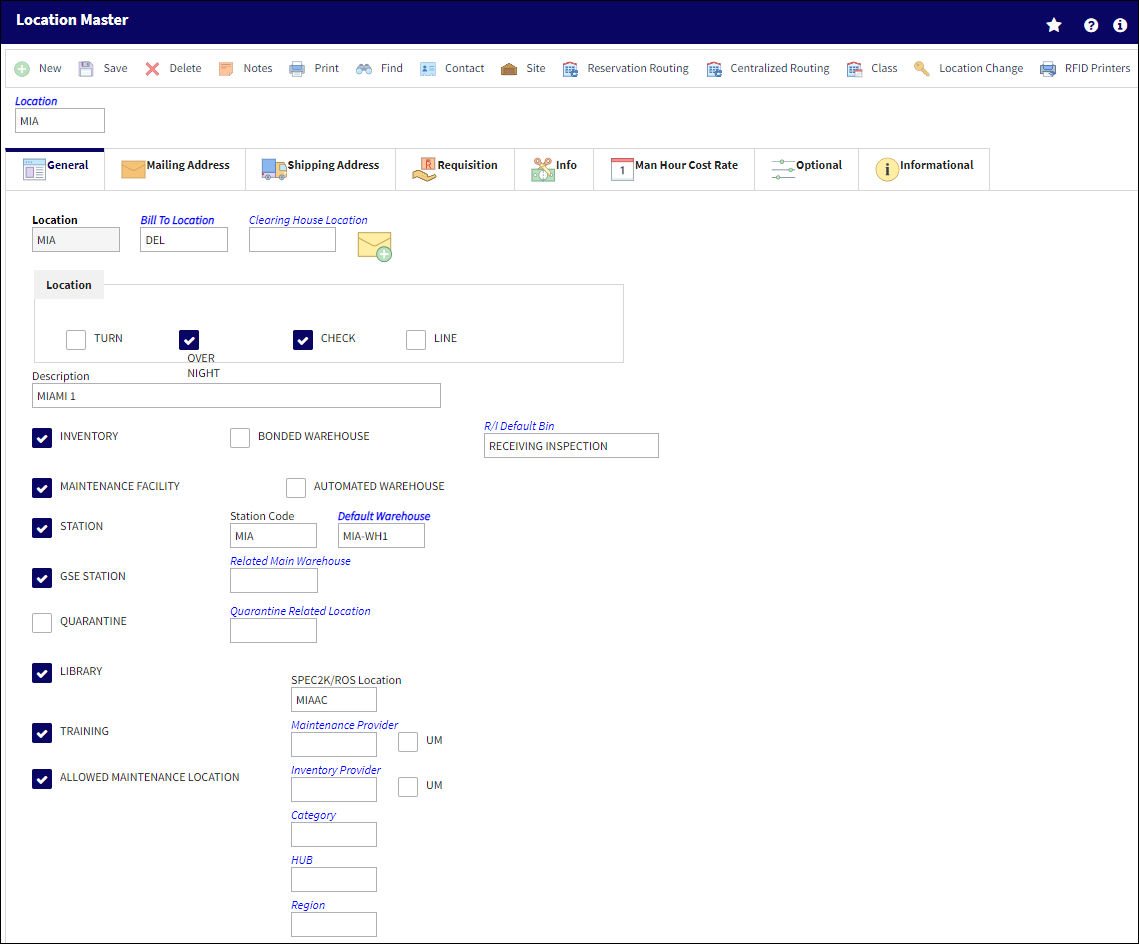
Task: Click the Related Main Warehouse link
Action: pos(291,561)
